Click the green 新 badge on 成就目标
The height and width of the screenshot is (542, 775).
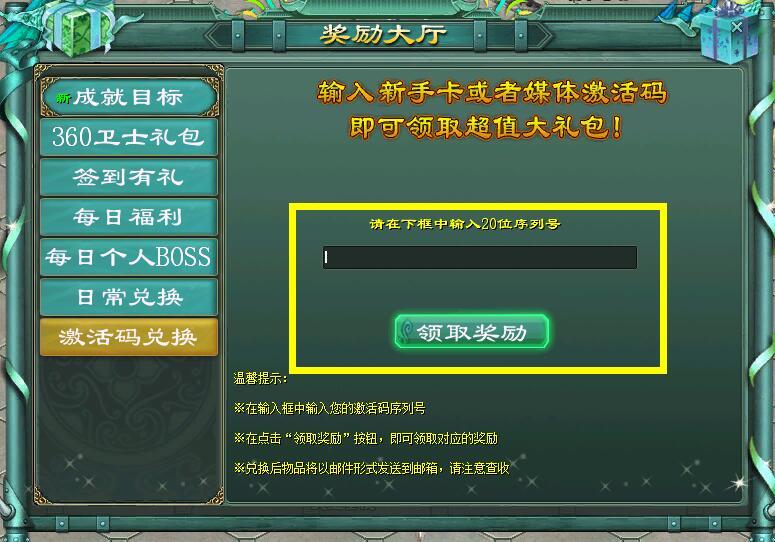63,98
